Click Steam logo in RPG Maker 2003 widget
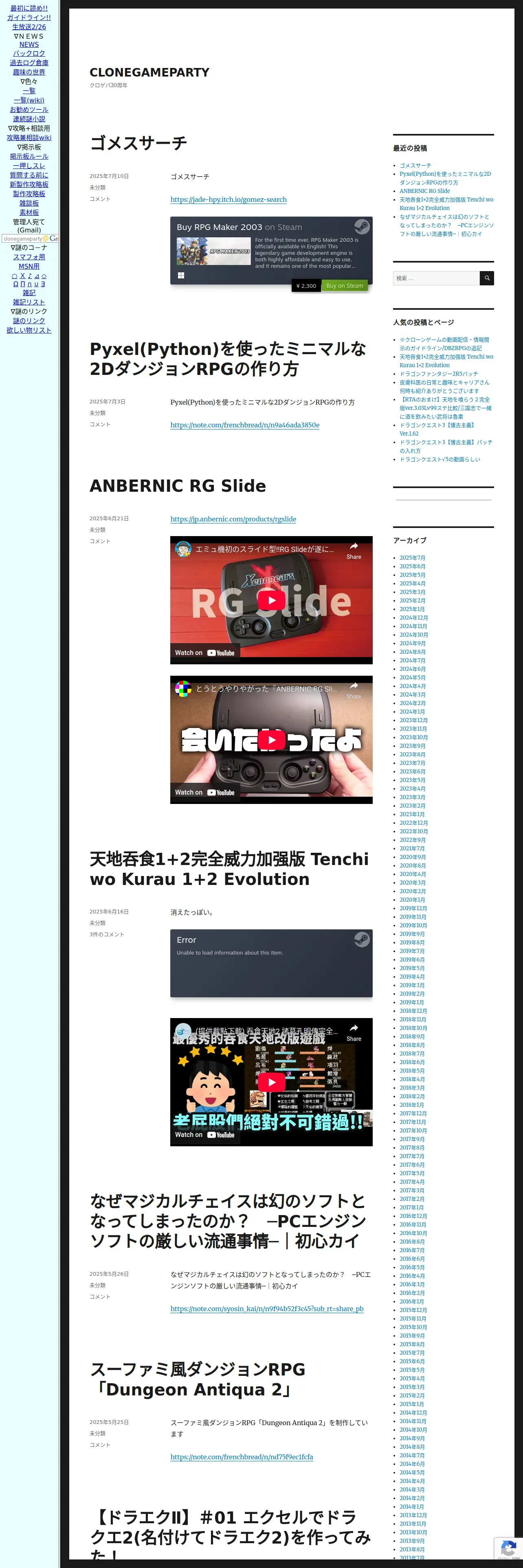523x1568 pixels. click(x=362, y=226)
